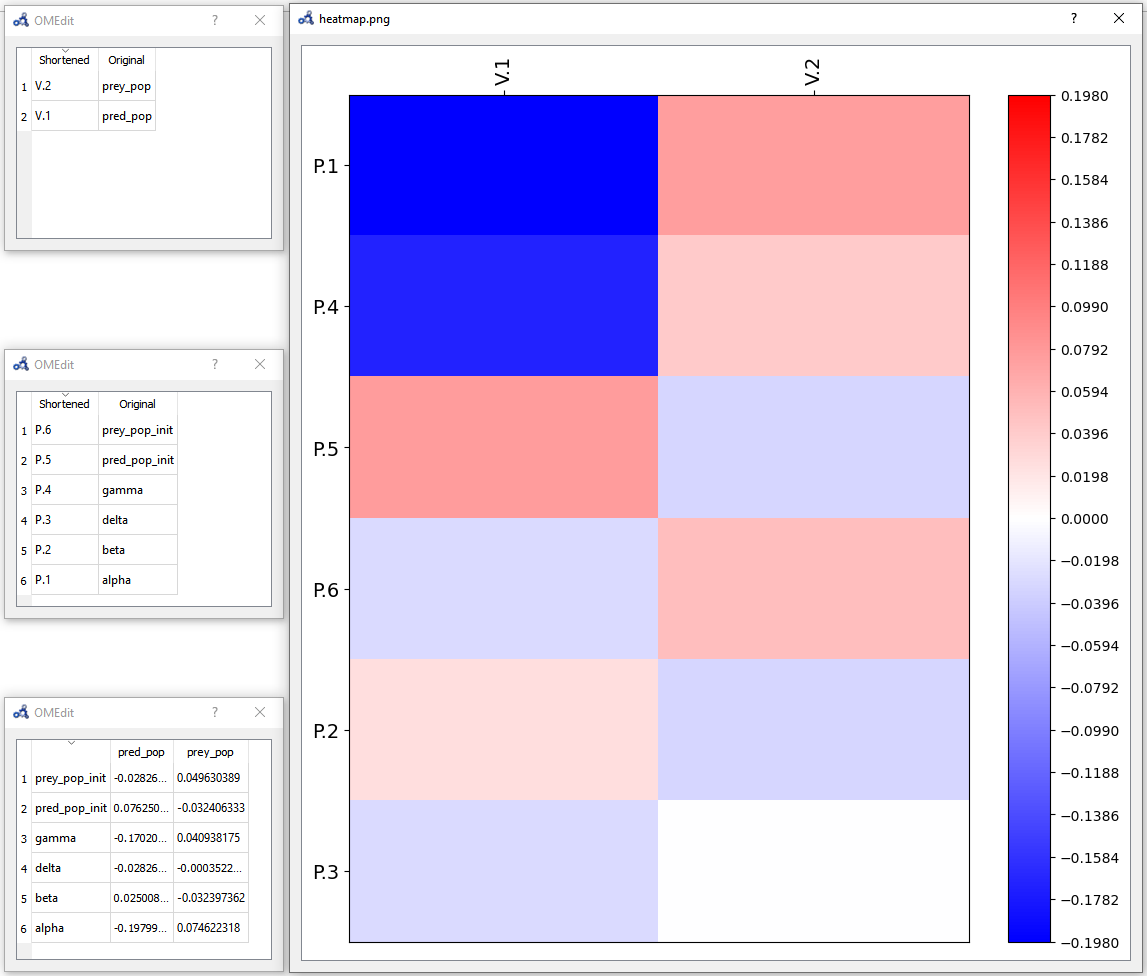Open help via the ? in the heatmap window
This screenshot has height=976, width=1147.
pos(1073,18)
